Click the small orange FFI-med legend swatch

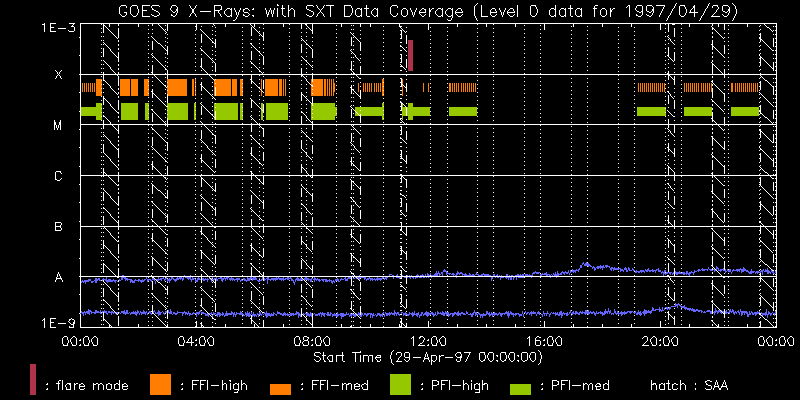click(281, 388)
